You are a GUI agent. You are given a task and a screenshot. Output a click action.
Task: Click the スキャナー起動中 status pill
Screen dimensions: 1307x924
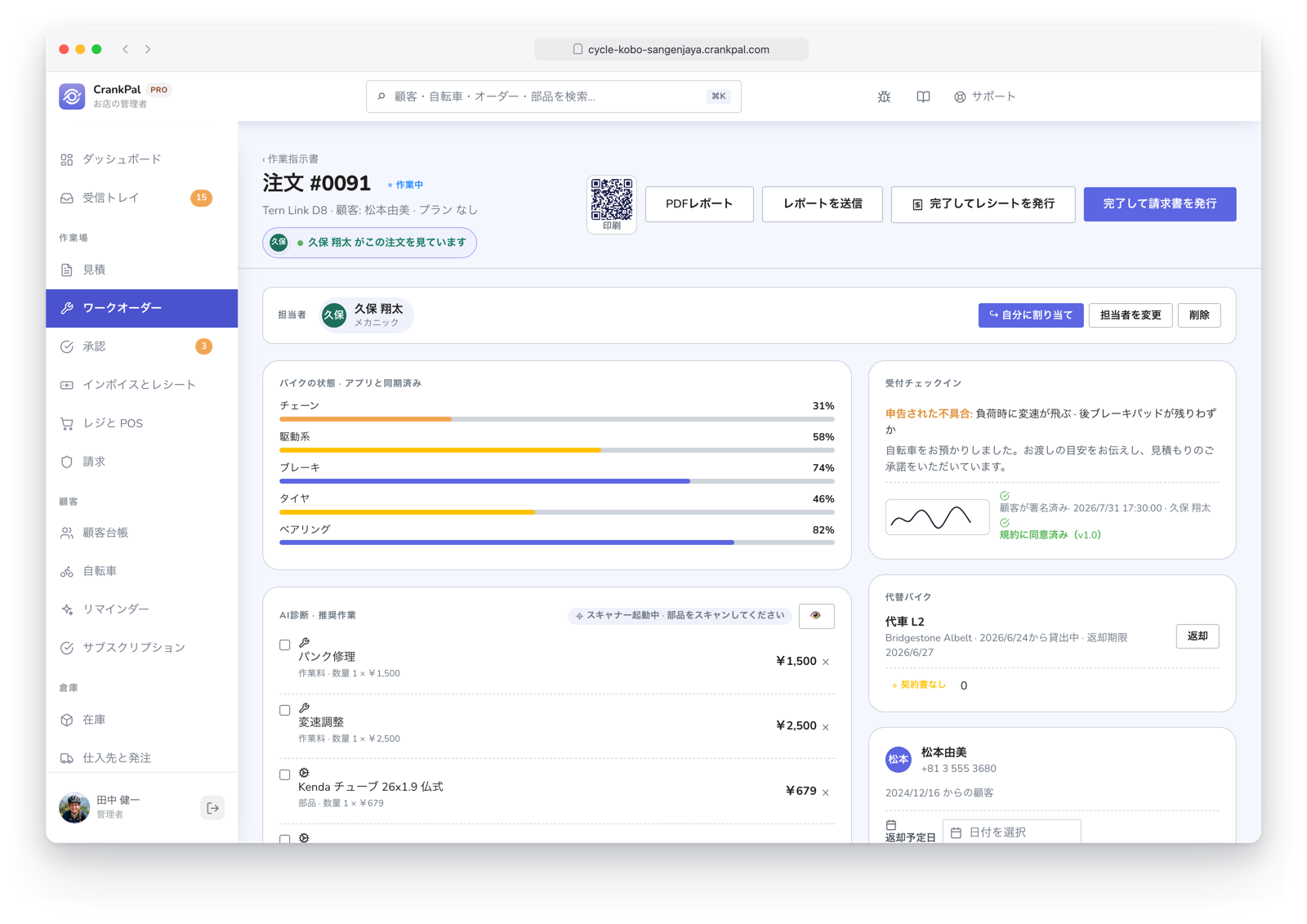[680, 616]
